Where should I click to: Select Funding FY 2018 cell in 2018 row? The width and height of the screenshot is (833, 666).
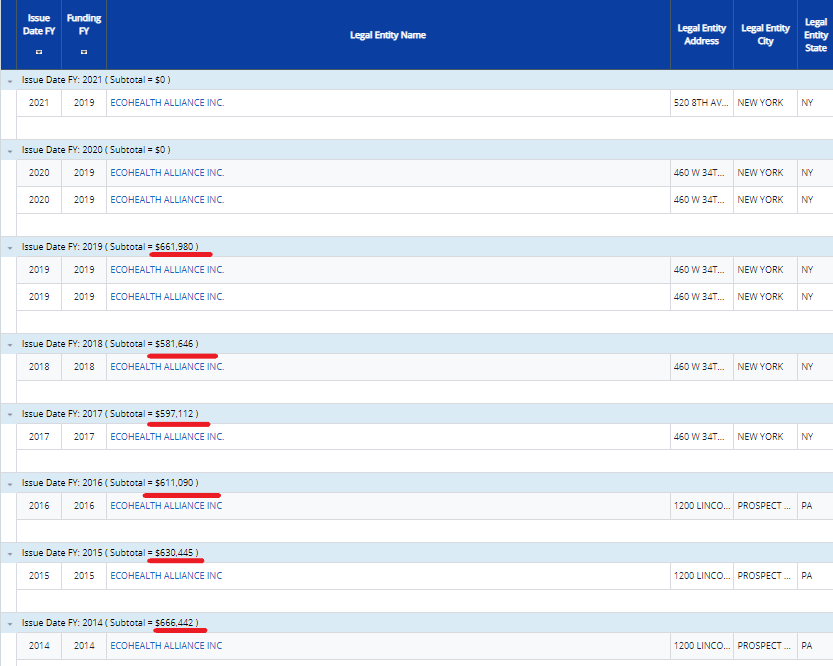84,366
